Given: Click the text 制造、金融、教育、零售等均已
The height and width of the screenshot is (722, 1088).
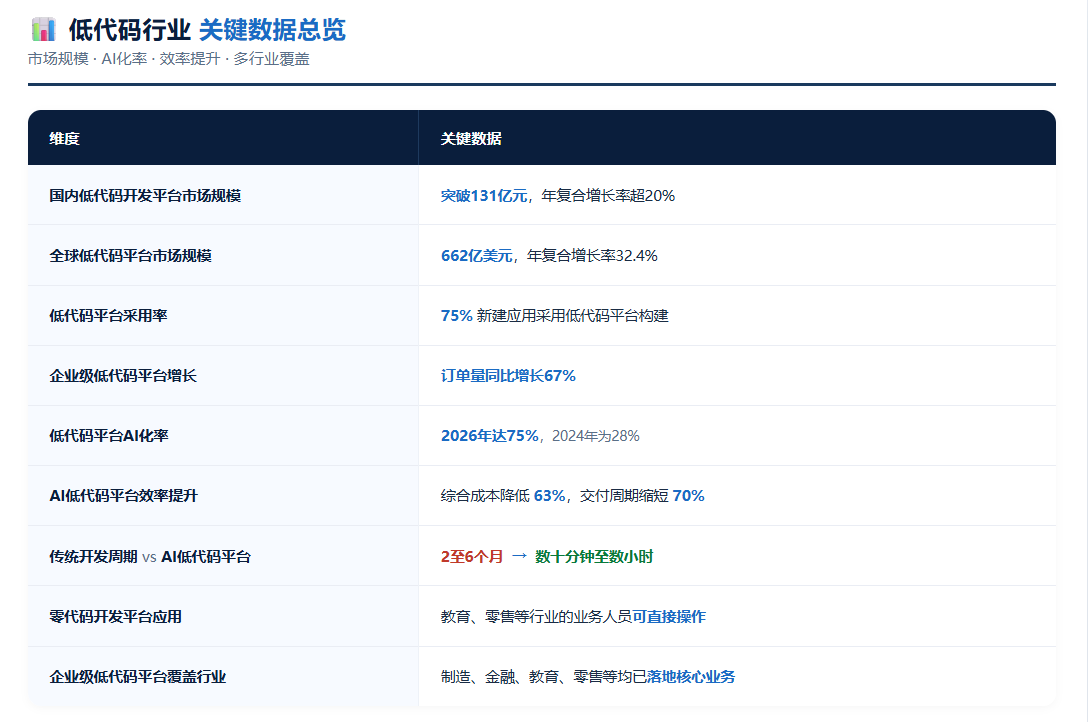Looking at the screenshot, I should point(543,677).
